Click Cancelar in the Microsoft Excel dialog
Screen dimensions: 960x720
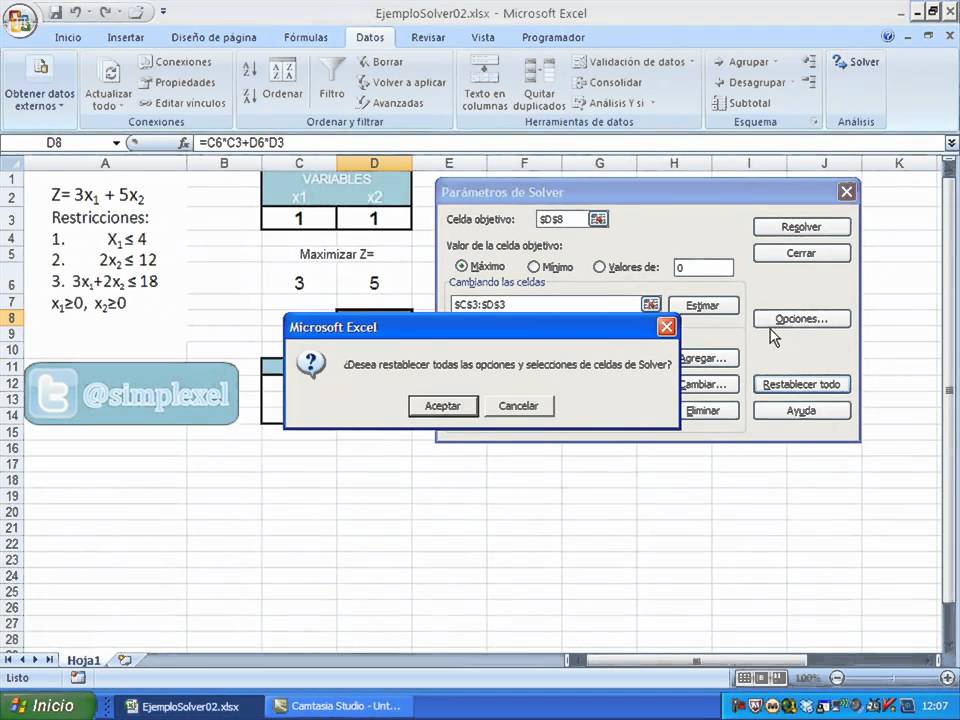pos(519,406)
